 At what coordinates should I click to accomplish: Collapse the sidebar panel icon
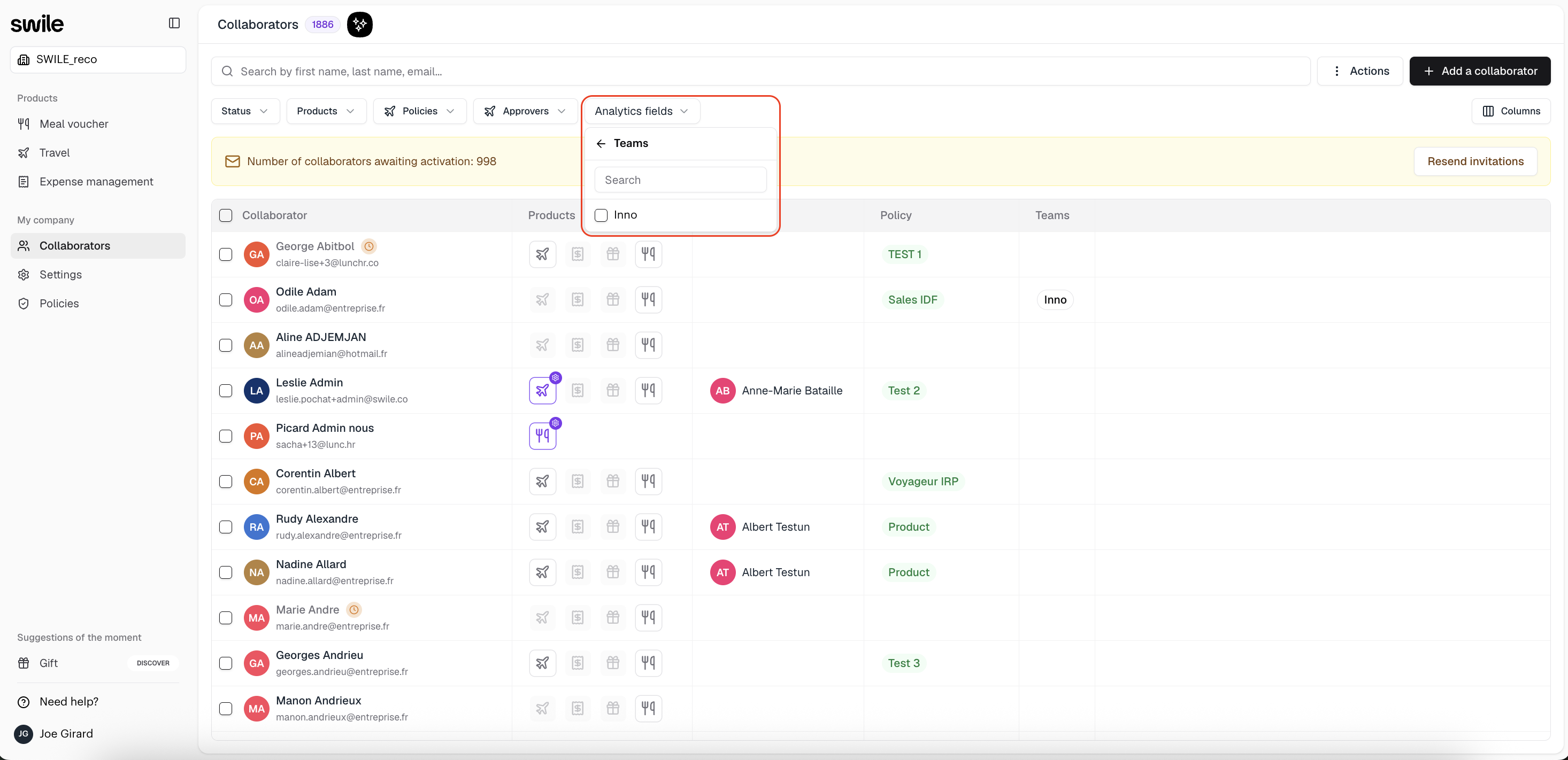click(174, 23)
